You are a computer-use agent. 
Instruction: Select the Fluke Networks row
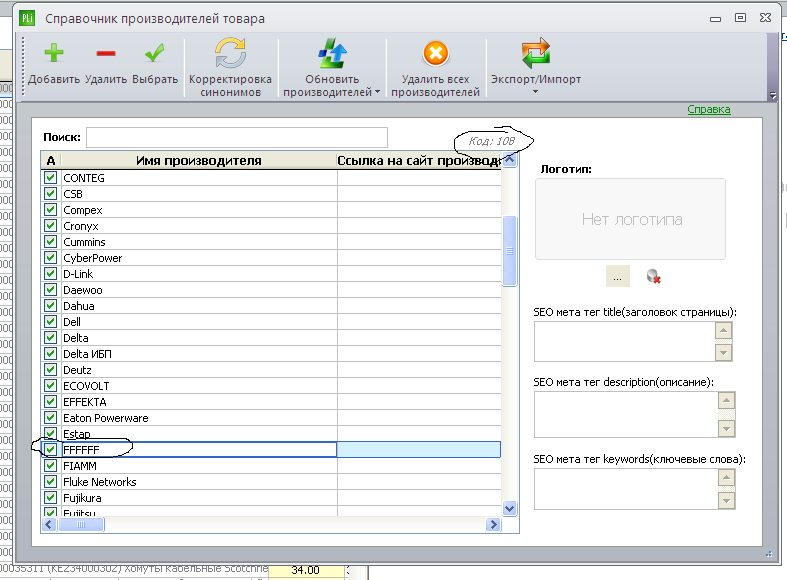(x=271, y=482)
